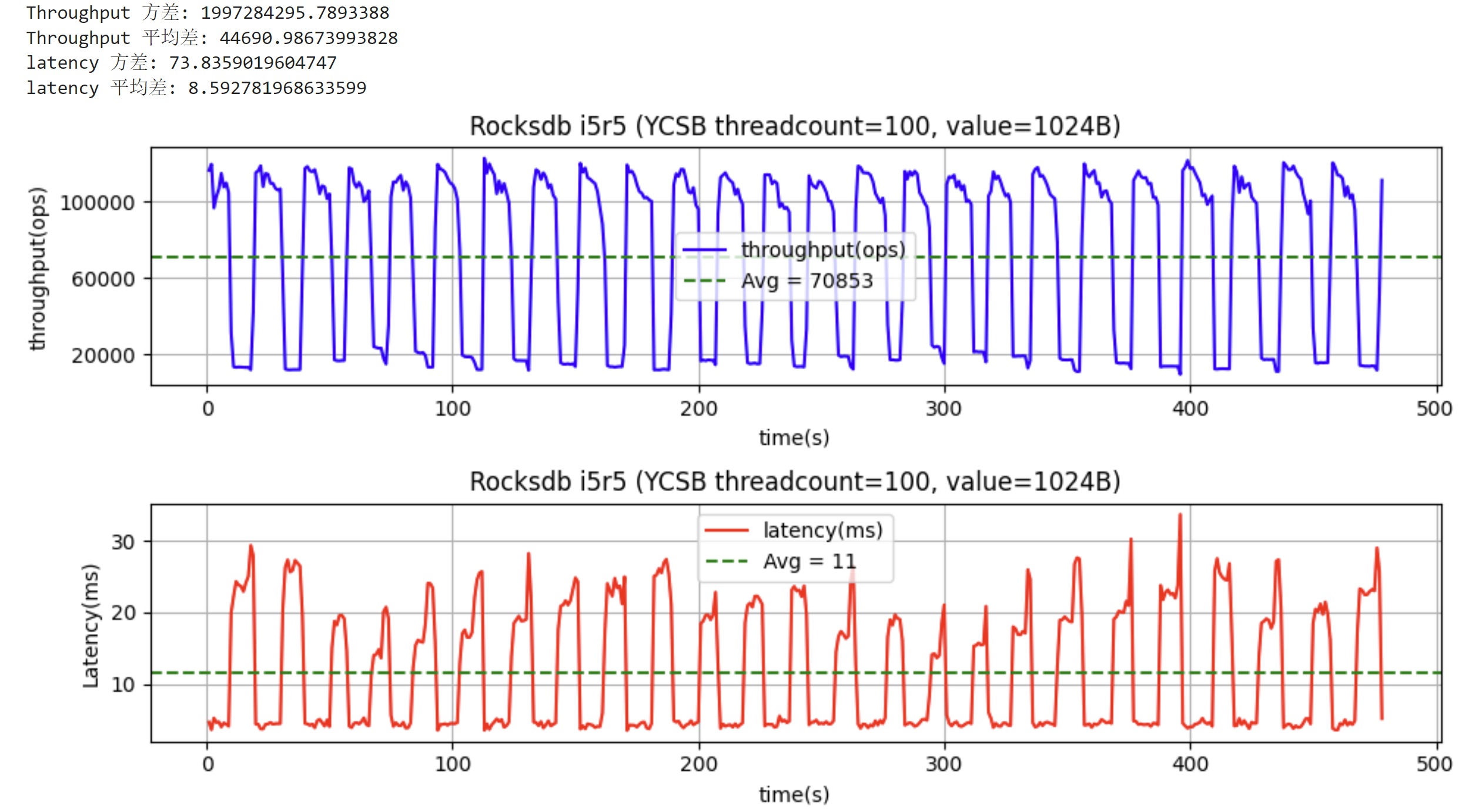
Task: Select the latency 平均差 output line
Action: click(196, 88)
